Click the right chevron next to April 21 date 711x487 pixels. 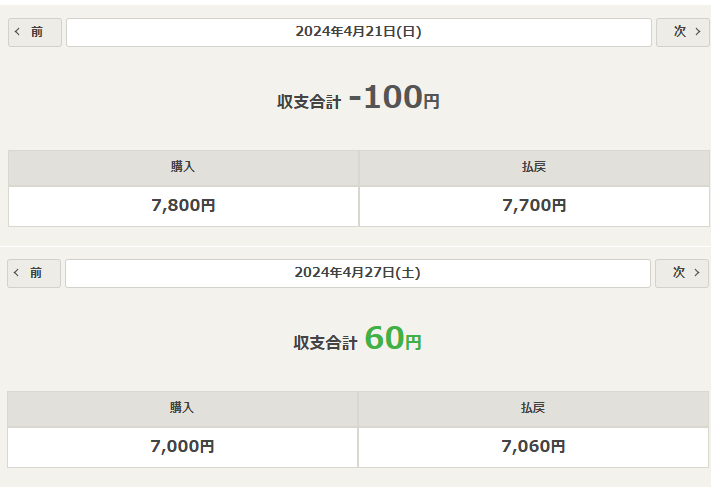(697, 32)
